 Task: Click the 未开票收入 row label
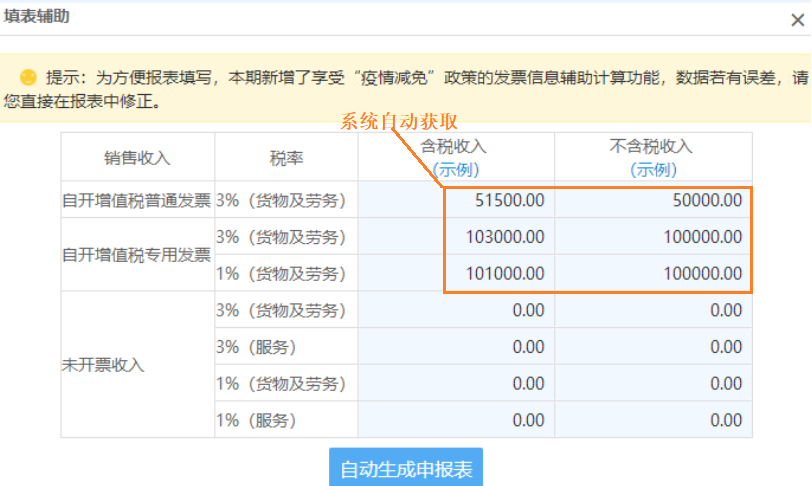click(x=103, y=365)
